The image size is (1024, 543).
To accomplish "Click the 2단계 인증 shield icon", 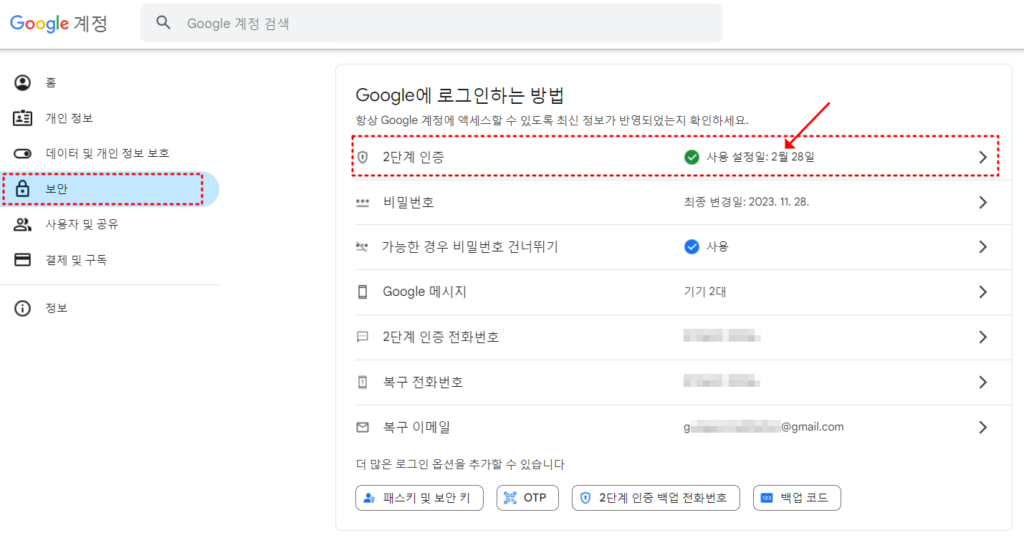I will tap(362, 157).
